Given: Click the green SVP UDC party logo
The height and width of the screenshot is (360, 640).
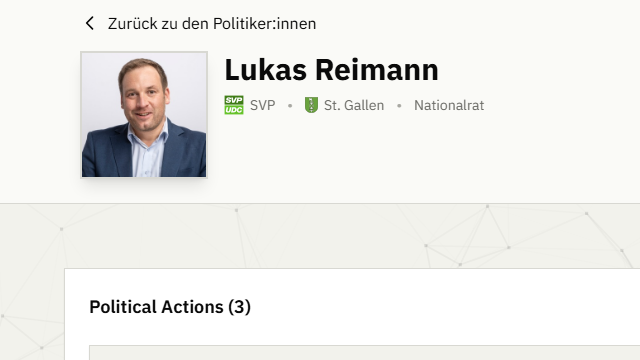Looking at the screenshot, I should [x=234, y=105].
